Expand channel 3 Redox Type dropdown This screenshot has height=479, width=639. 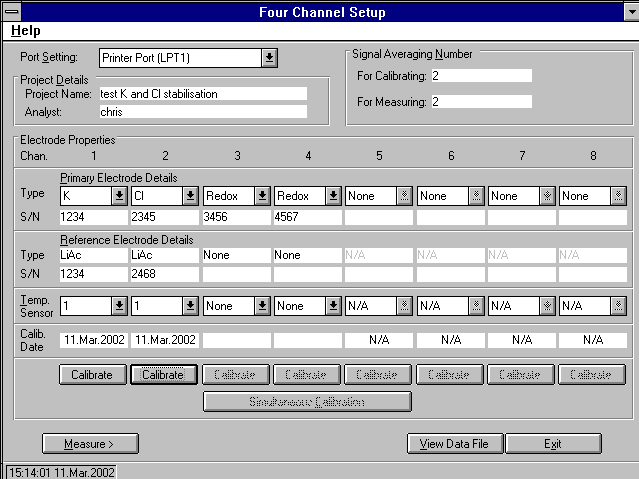point(262,196)
